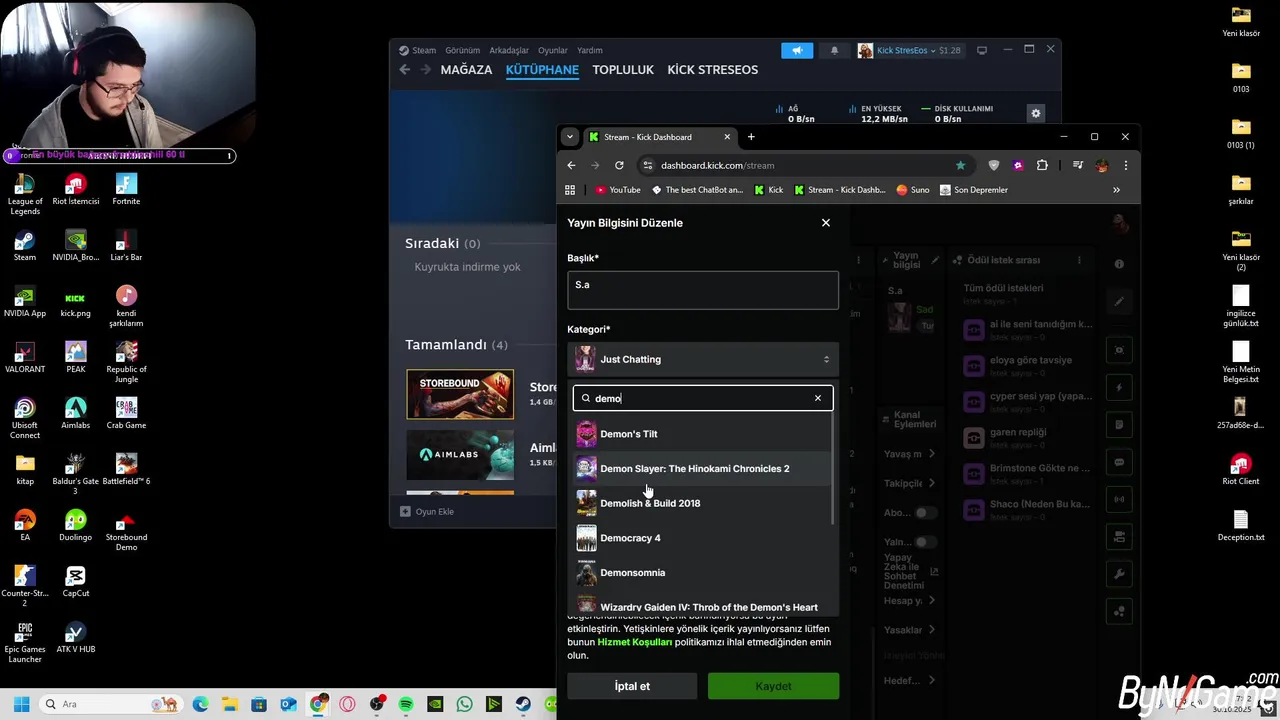The height and width of the screenshot is (720, 1280).
Task: Show more bookmarks overflow chevron
Action: click(1116, 190)
